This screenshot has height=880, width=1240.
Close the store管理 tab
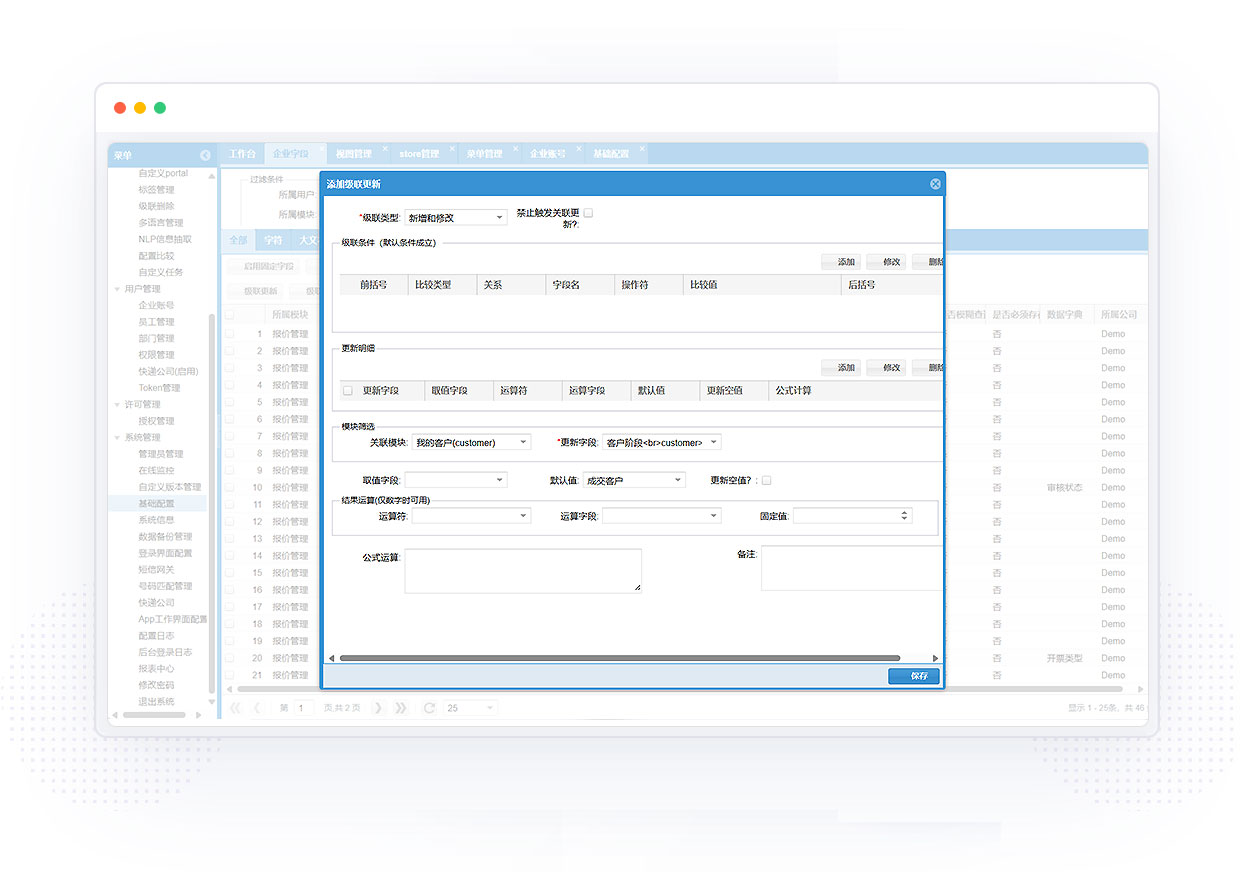click(451, 148)
